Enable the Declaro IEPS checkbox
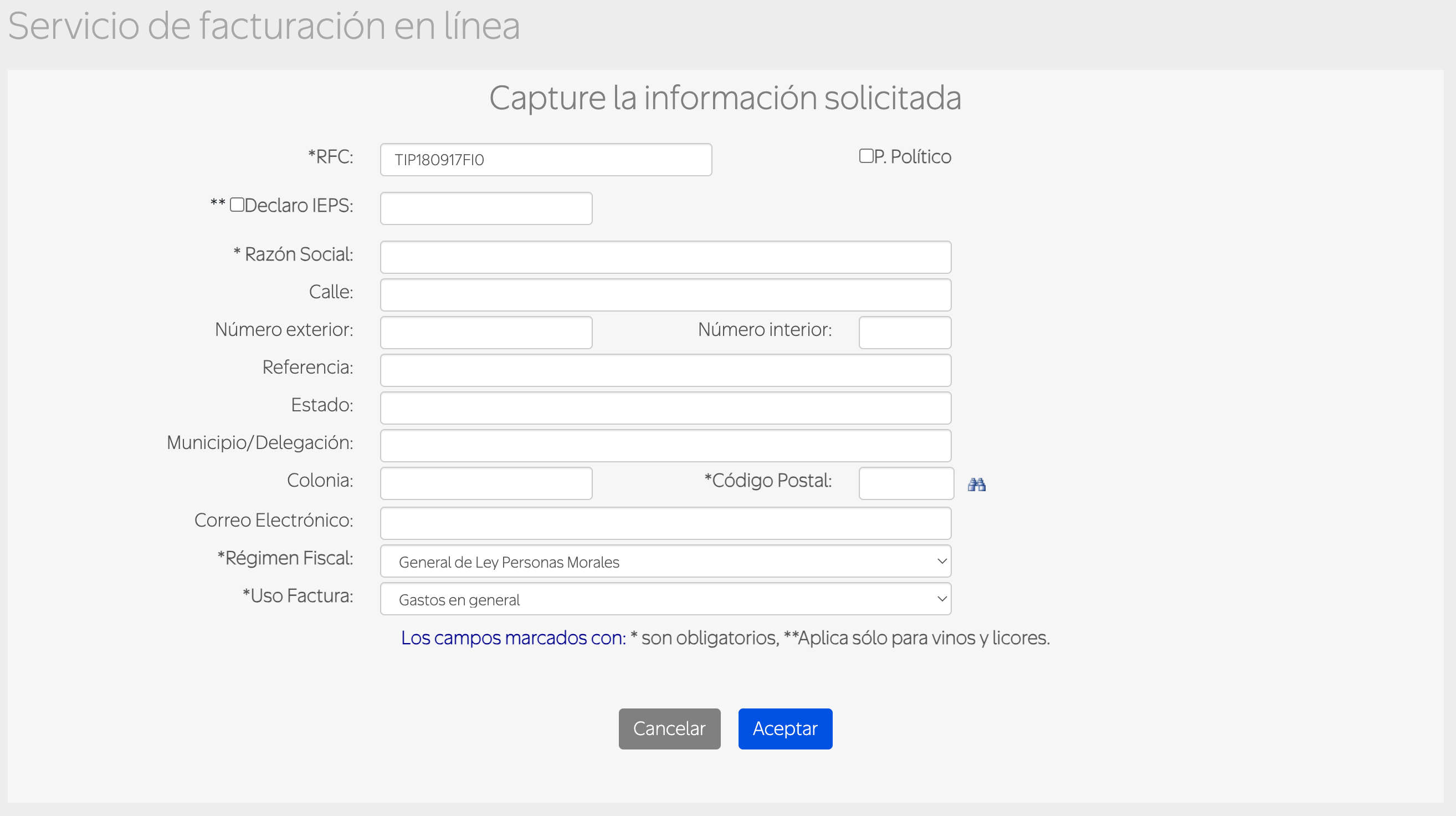The width and height of the screenshot is (1456, 816). point(237,204)
